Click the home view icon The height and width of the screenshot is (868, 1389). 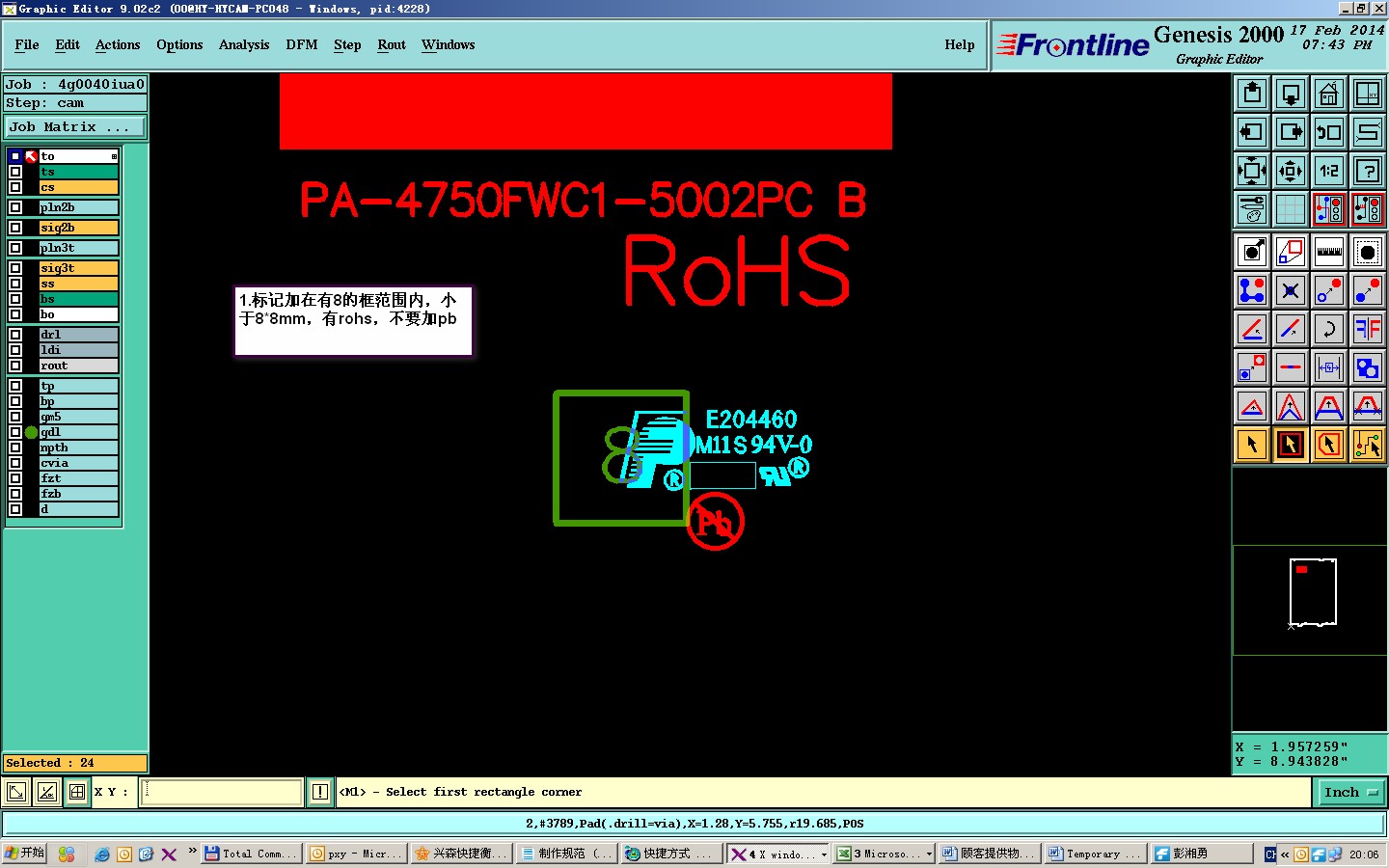pyautogui.click(x=1329, y=94)
